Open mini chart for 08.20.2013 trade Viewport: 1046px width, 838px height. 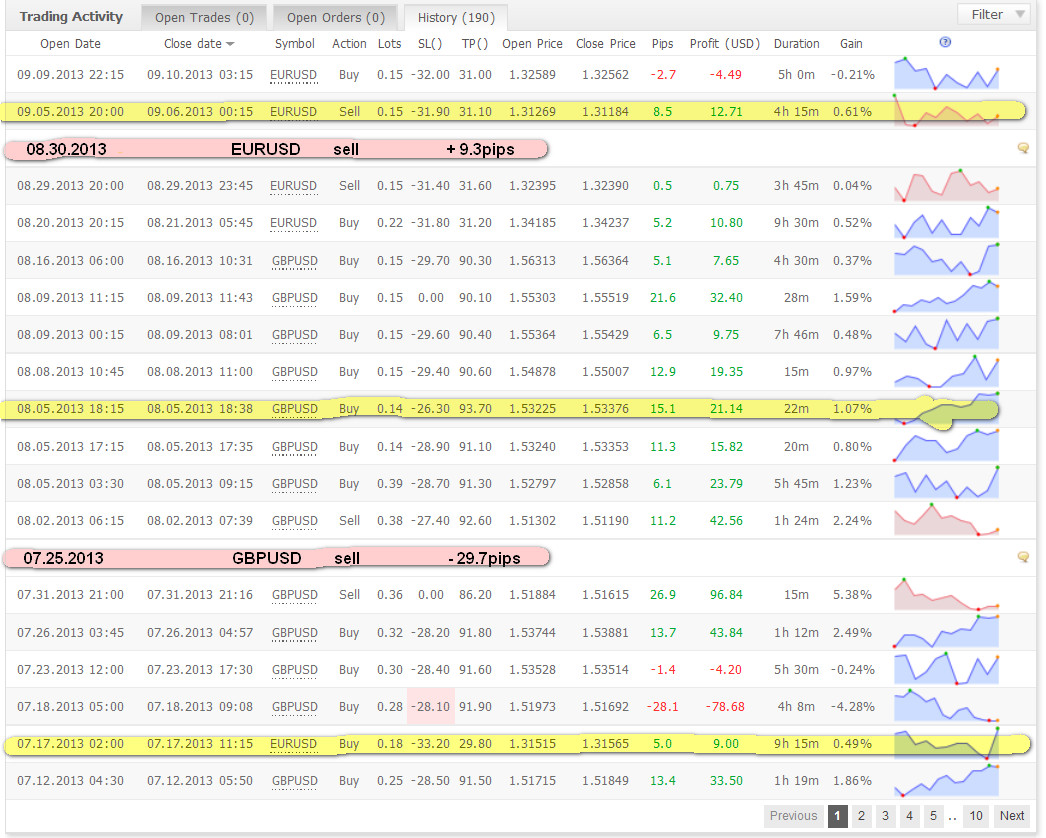tap(946, 222)
